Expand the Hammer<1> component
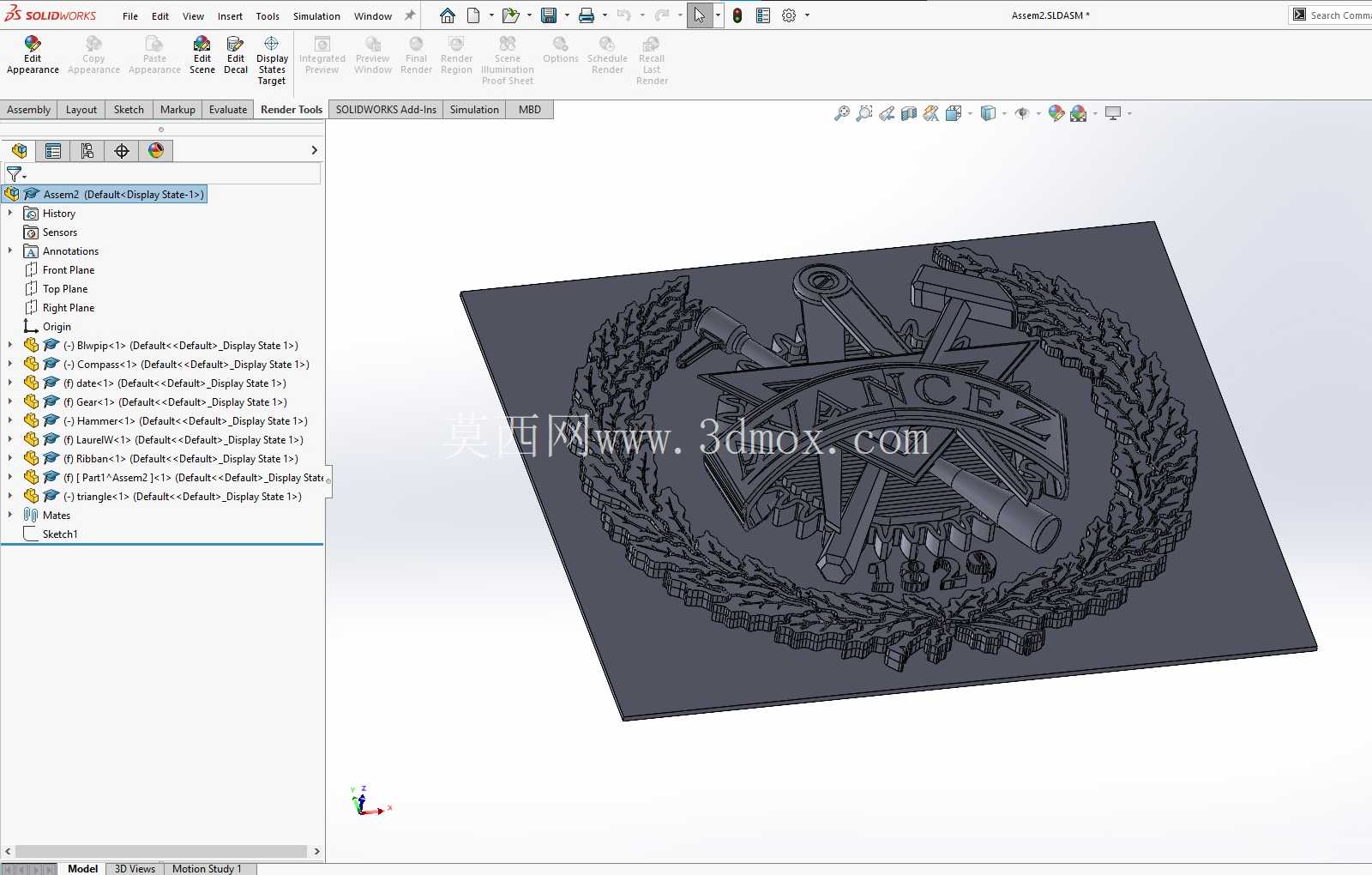The height and width of the screenshot is (875, 1372). point(10,420)
